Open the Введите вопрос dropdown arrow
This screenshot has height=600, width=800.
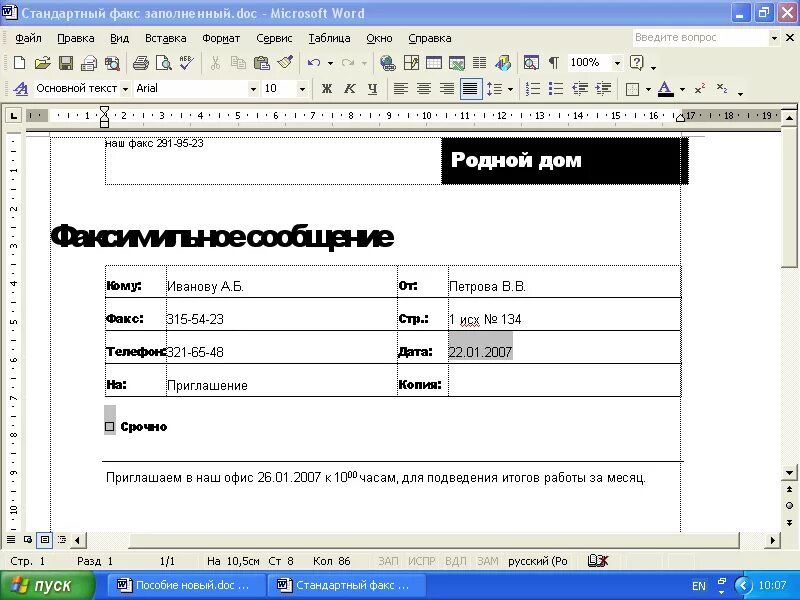pyautogui.click(x=774, y=38)
